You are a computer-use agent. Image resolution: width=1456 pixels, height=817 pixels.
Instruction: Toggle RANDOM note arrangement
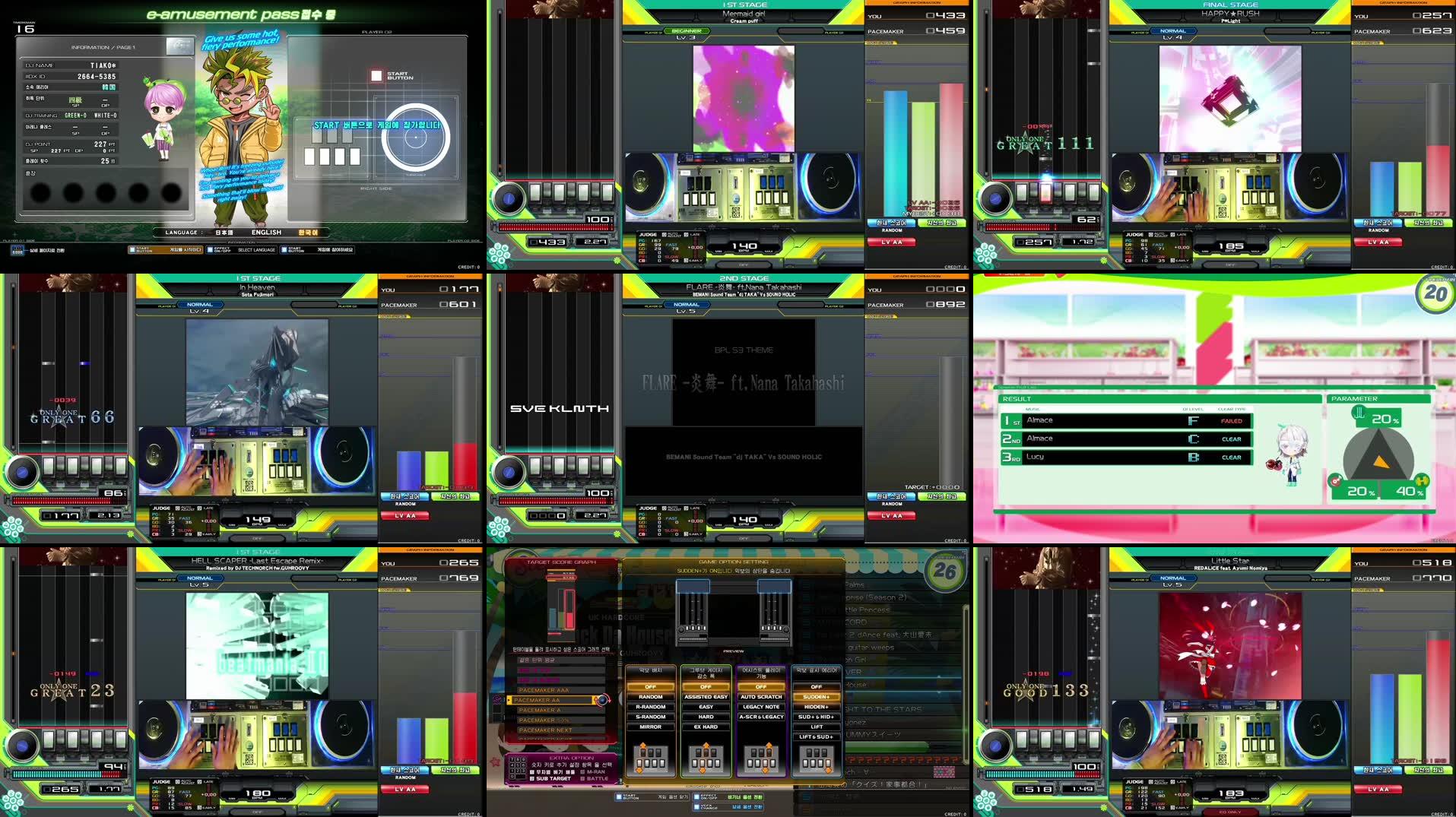click(650, 697)
